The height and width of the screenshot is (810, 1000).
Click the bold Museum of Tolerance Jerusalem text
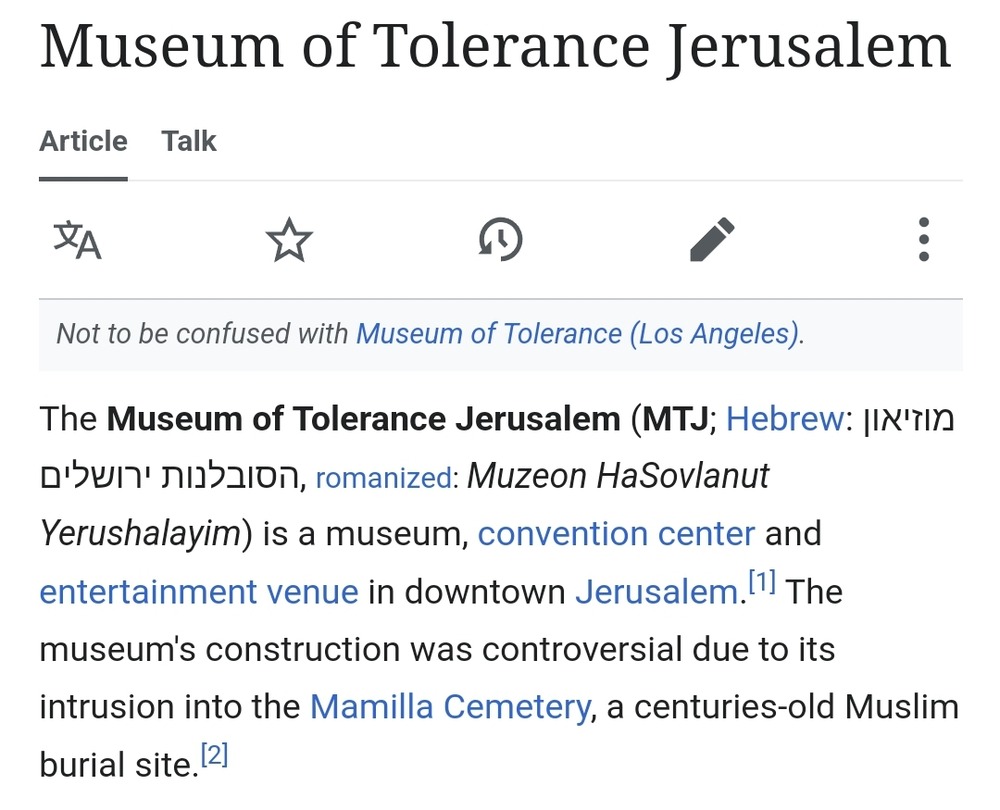[x=363, y=418]
